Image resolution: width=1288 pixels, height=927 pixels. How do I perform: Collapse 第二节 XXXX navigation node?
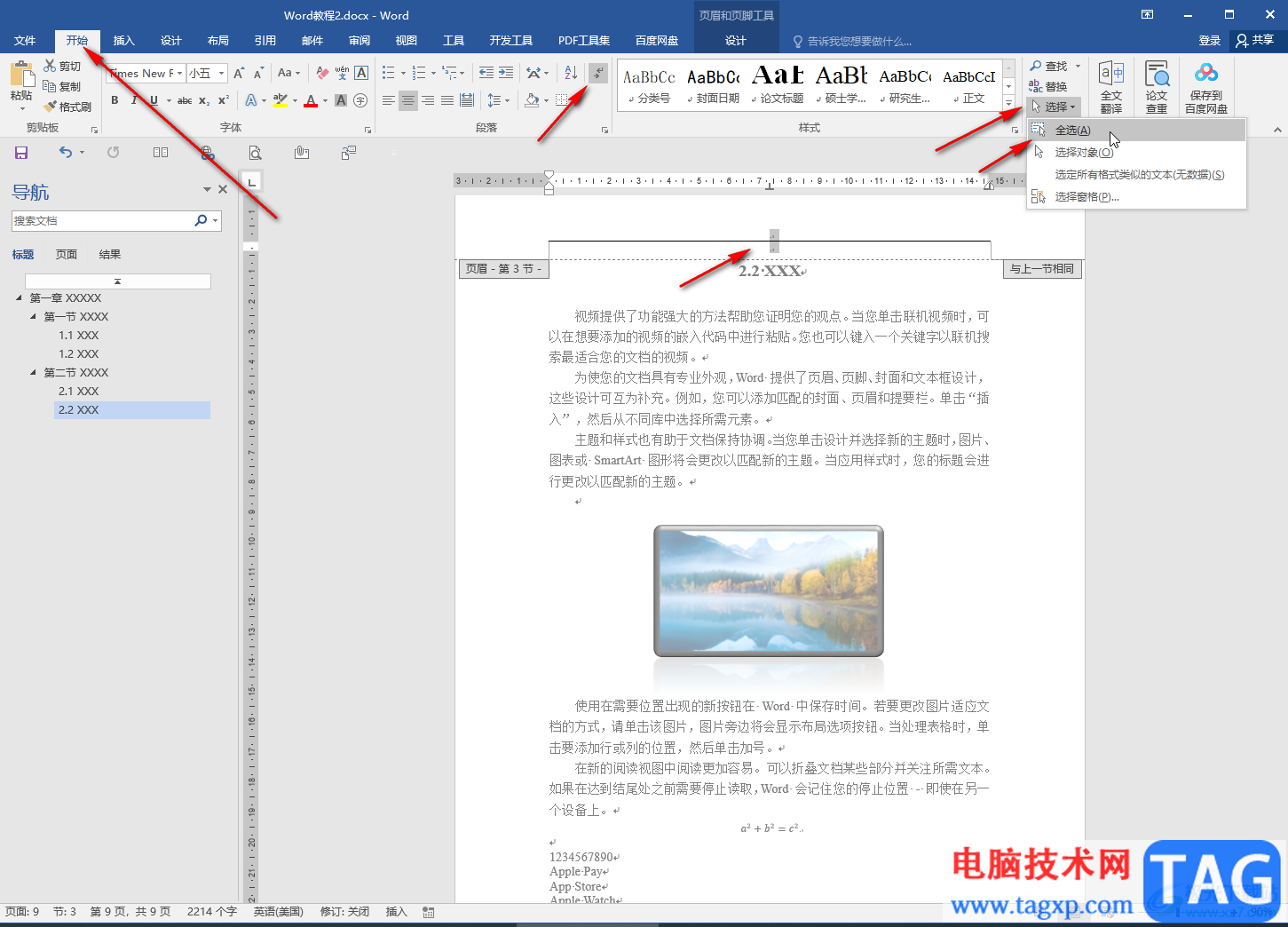34,373
